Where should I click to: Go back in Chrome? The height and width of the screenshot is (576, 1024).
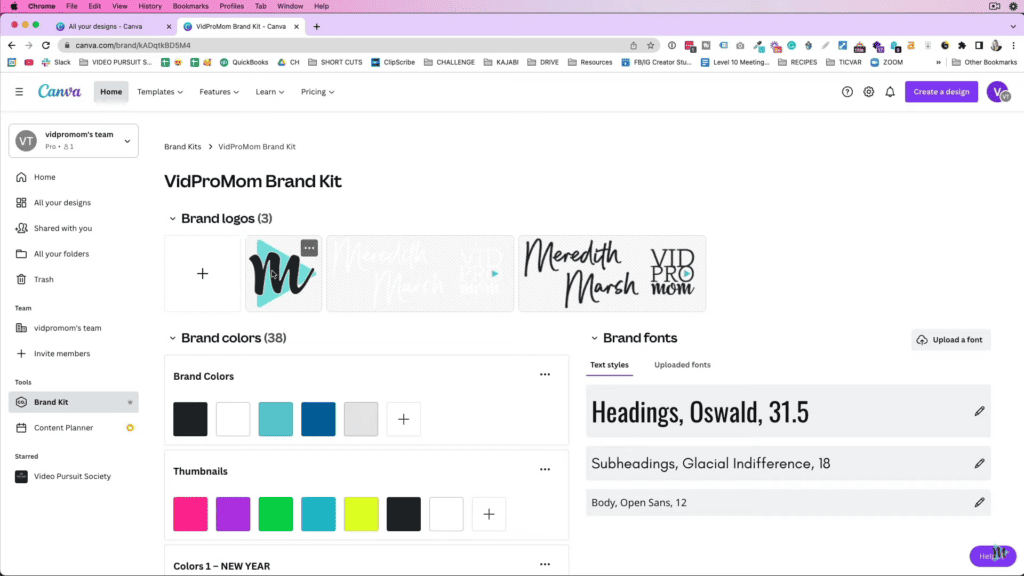[12, 45]
